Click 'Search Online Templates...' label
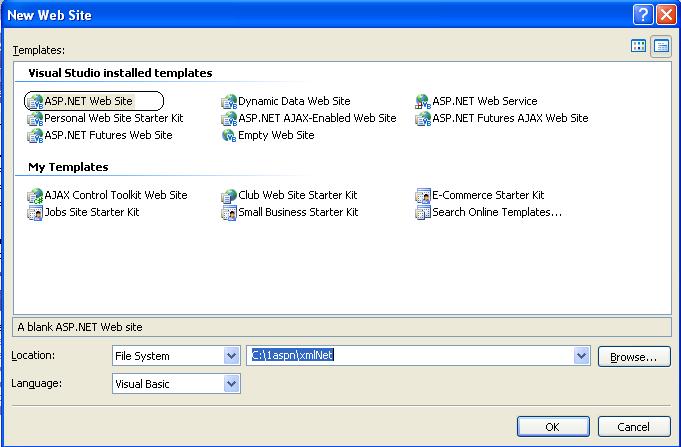The image size is (681, 447). [x=497, y=212]
